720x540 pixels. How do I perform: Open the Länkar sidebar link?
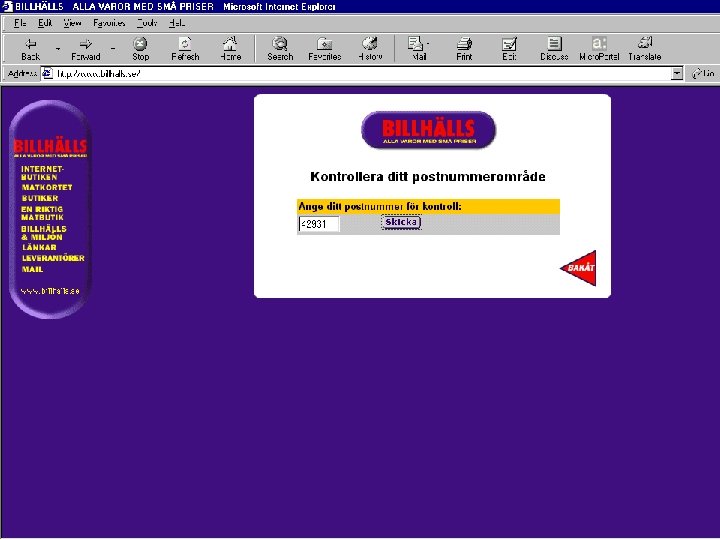coord(39,248)
